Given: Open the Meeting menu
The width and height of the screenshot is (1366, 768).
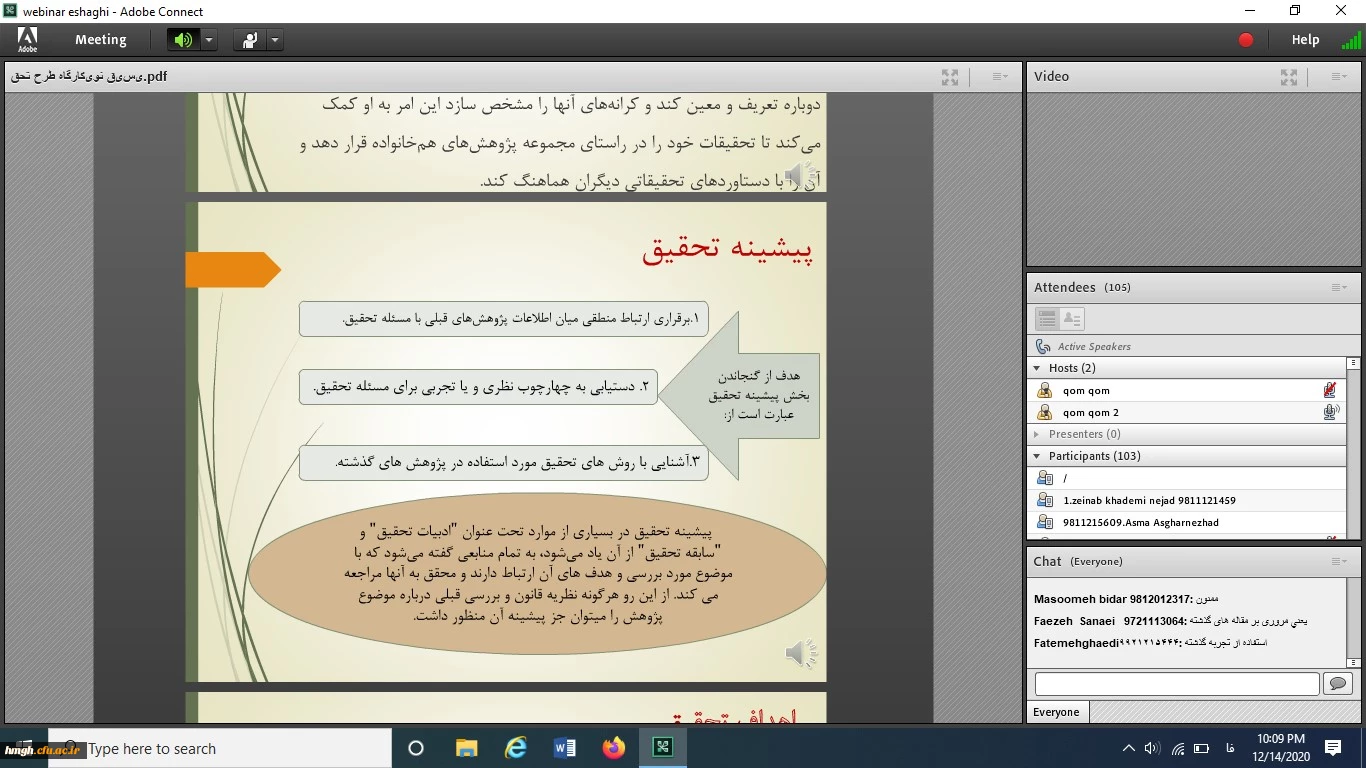Looking at the screenshot, I should pos(100,40).
